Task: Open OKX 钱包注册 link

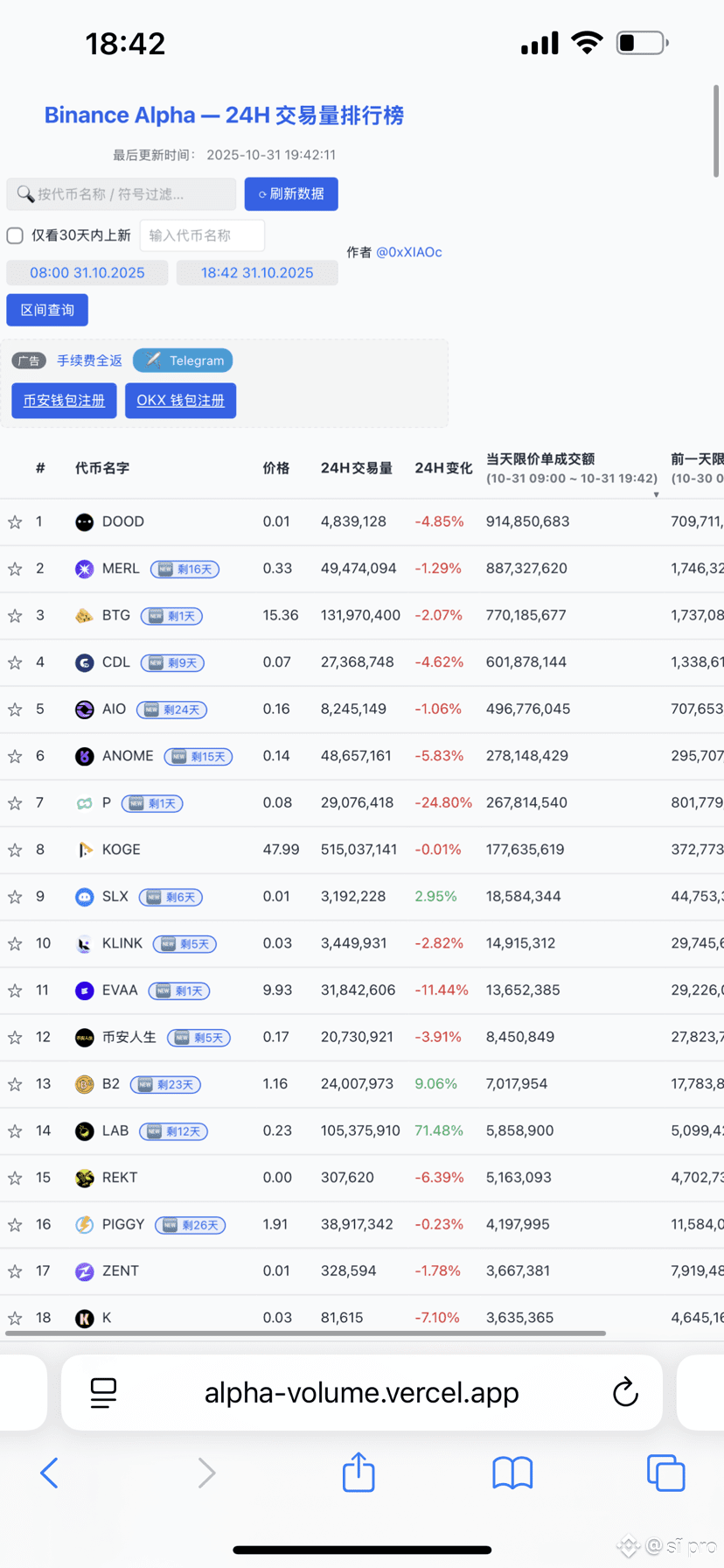Action: click(180, 401)
